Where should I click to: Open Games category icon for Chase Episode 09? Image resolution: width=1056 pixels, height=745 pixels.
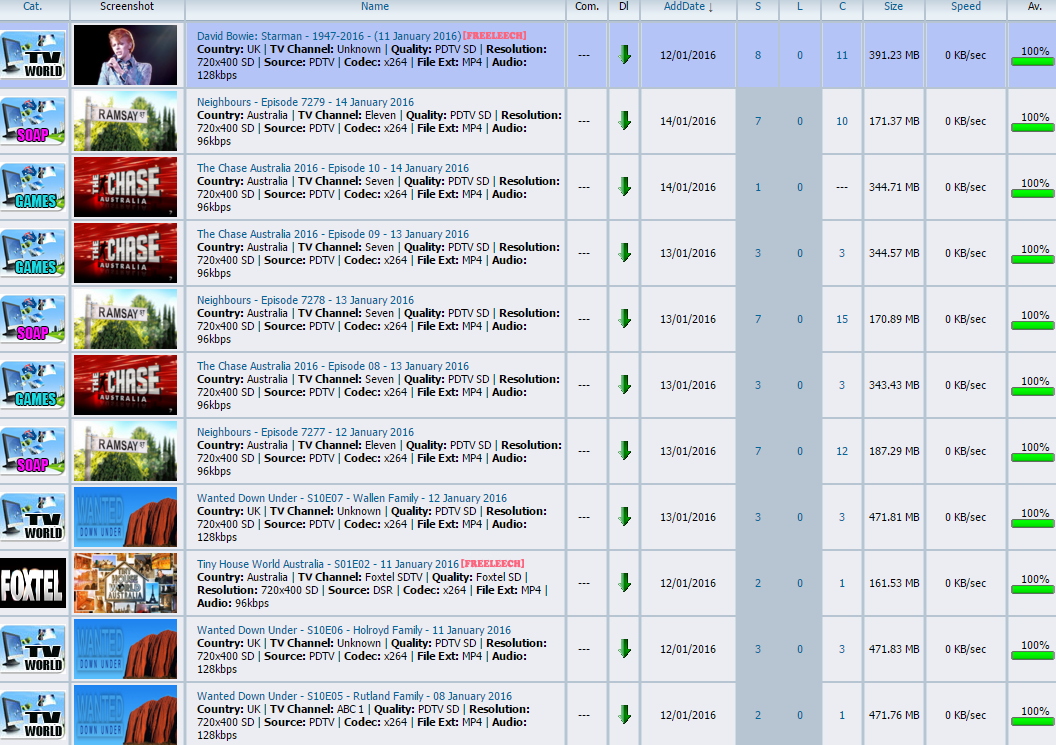(x=33, y=253)
